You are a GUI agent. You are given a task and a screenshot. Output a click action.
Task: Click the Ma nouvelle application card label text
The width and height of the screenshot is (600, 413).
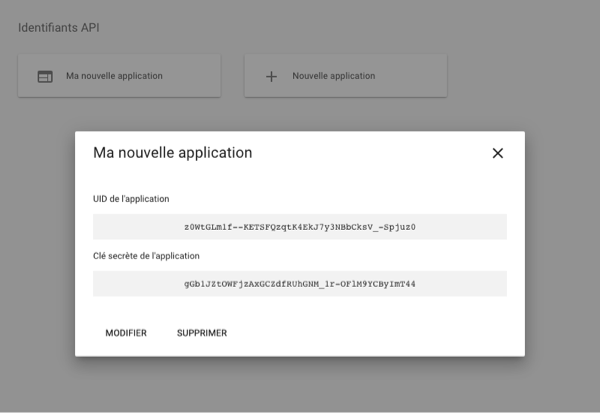114,76
